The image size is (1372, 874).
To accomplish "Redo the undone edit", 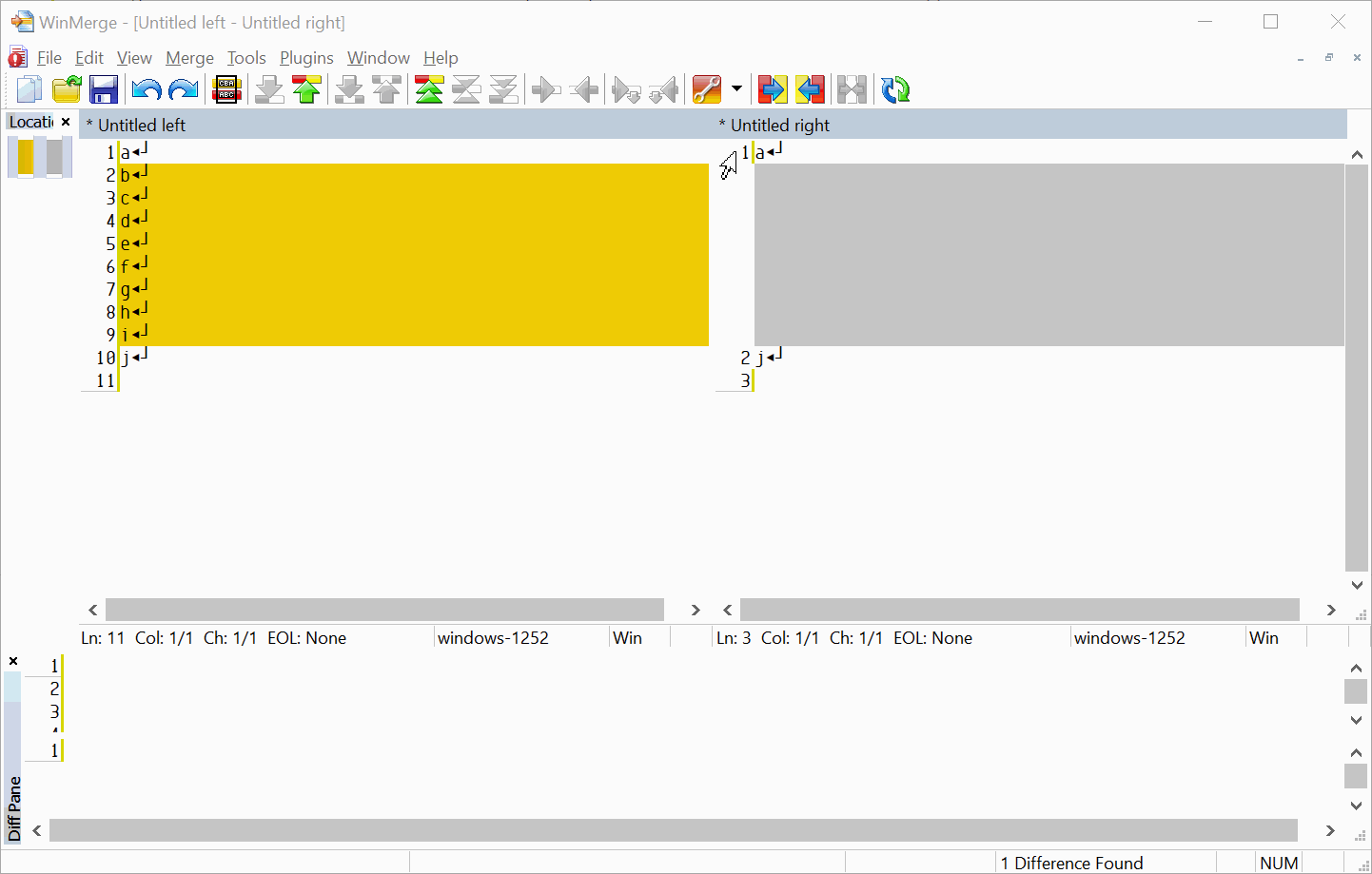I will [x=183, y=88].
